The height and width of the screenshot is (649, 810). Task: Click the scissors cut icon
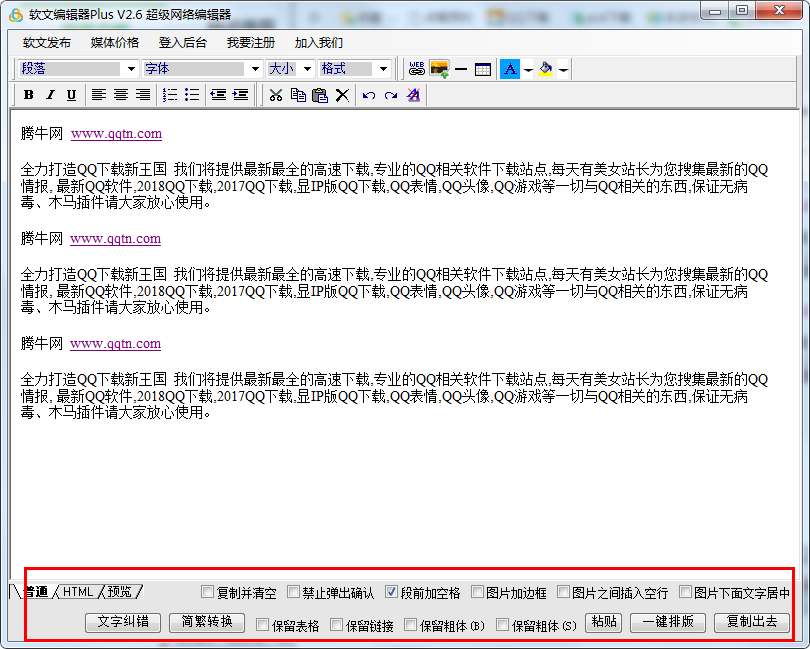(x=276, y=95)
